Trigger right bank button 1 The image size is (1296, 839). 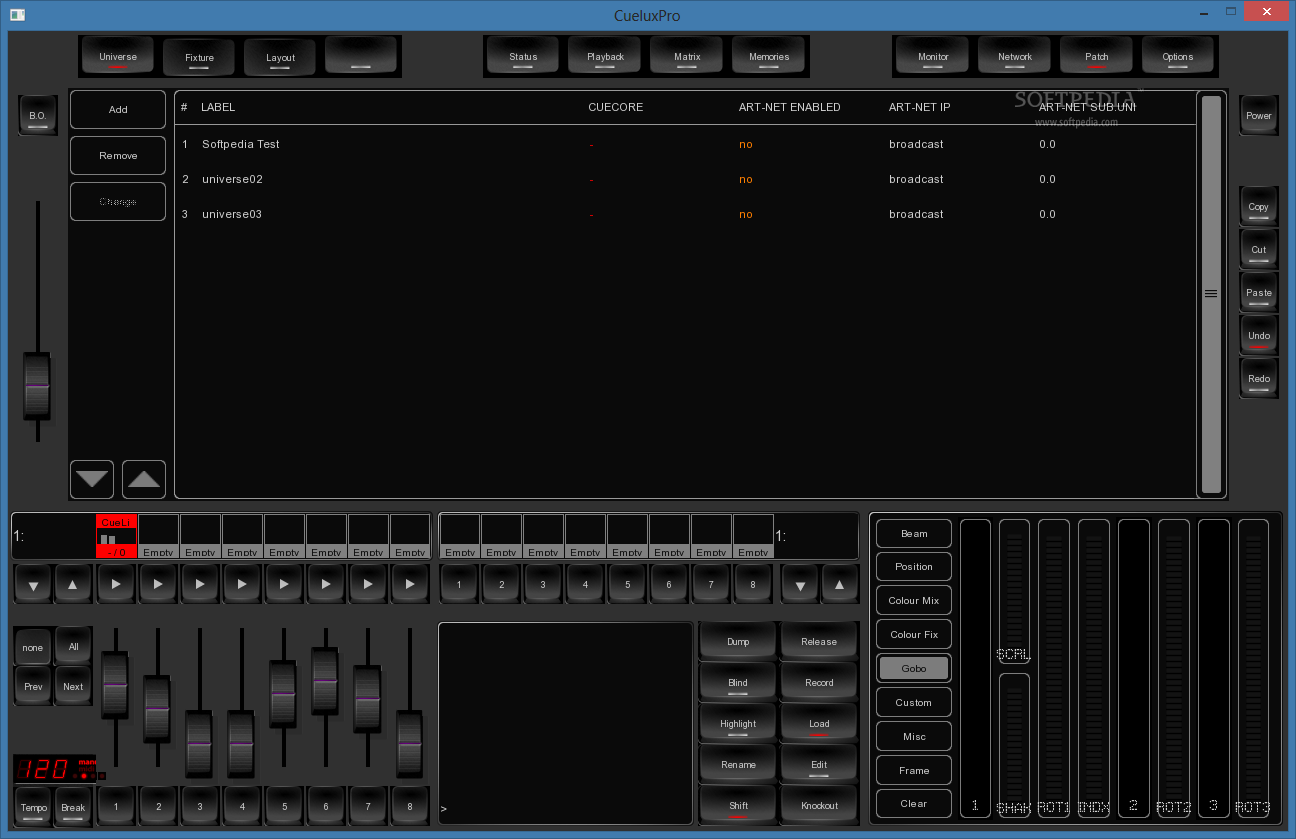pos(459,584)
